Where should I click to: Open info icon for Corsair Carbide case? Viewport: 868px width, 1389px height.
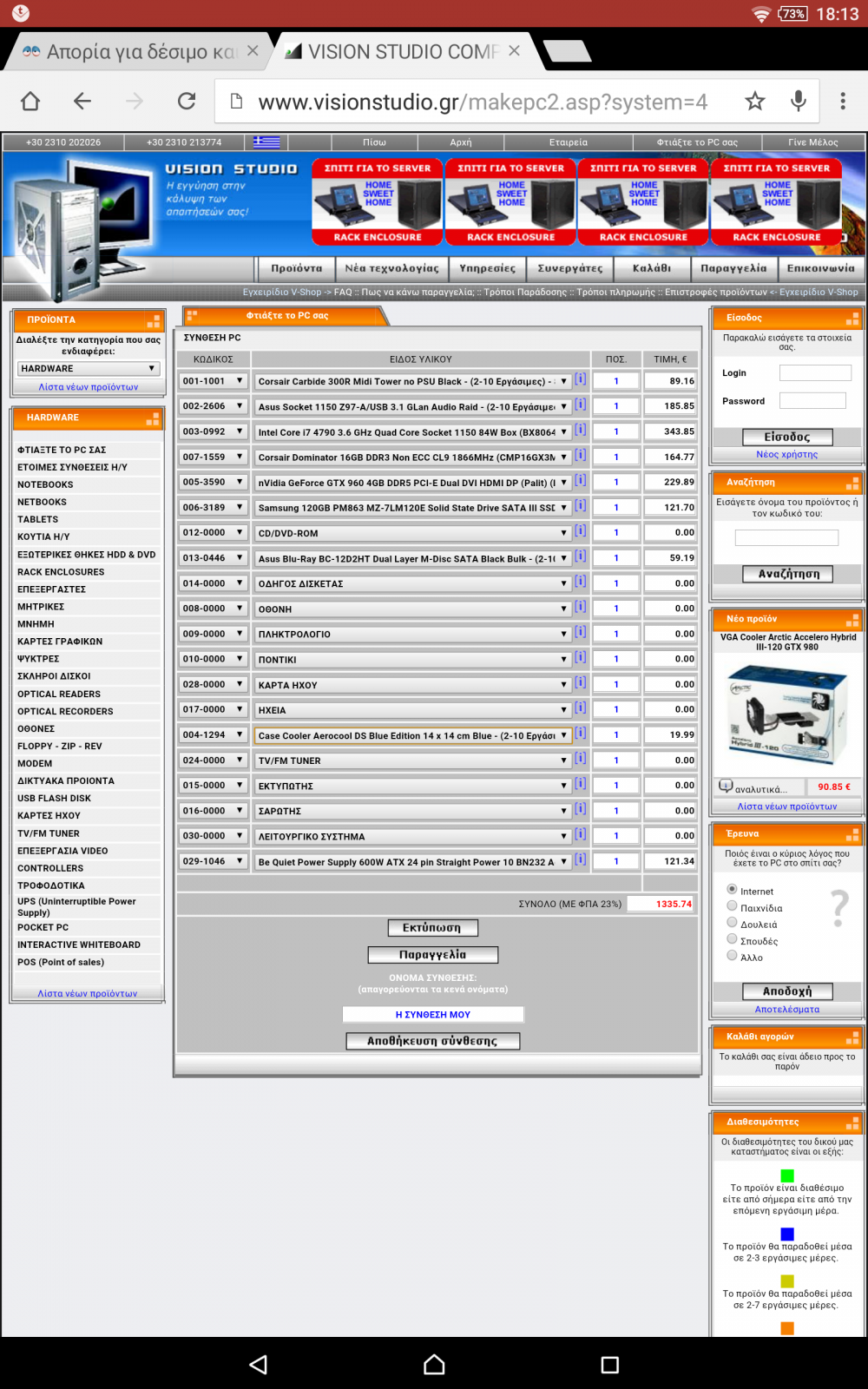580,379
